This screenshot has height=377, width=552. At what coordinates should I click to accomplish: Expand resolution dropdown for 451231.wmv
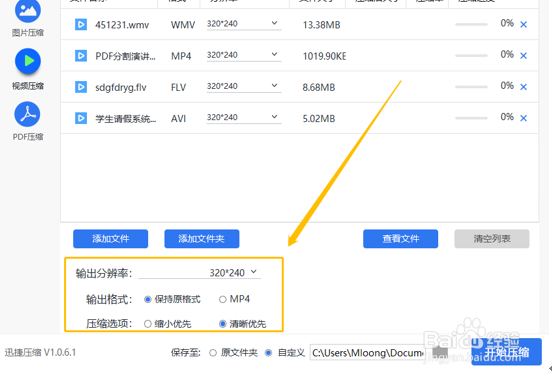(275, 23)
